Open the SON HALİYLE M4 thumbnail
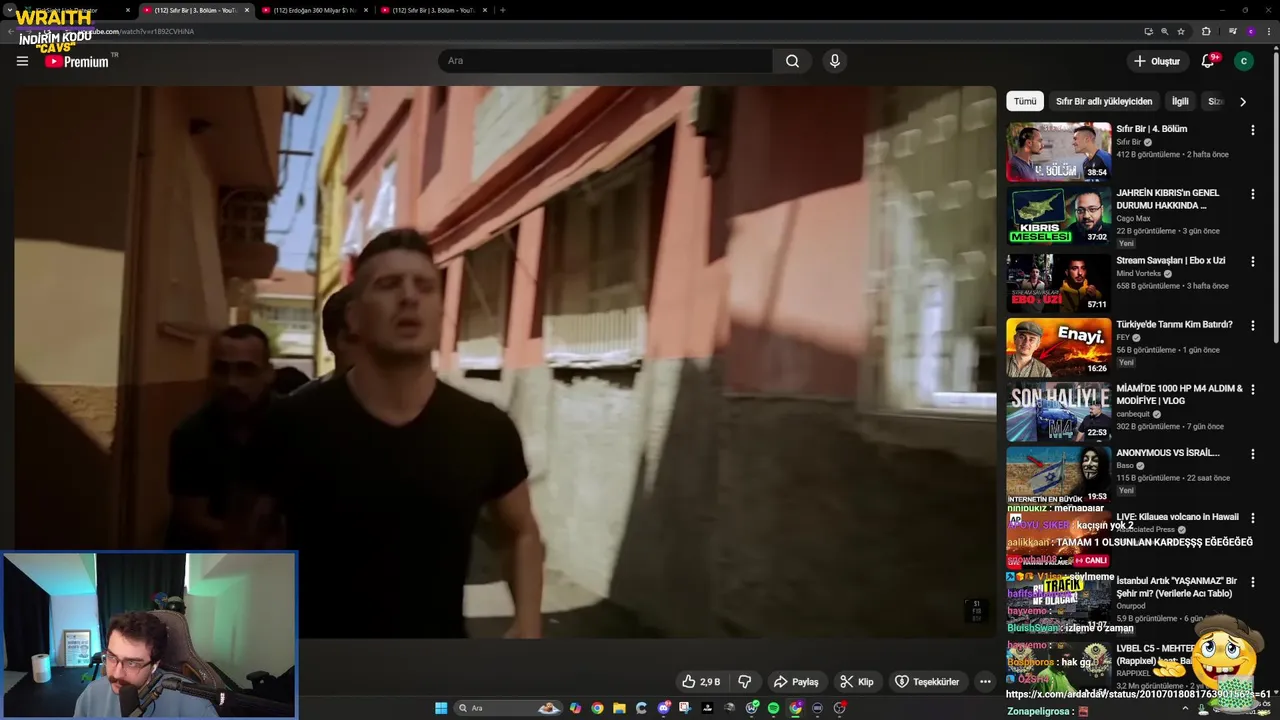Screen dimensions: 1280x720 1058,411
